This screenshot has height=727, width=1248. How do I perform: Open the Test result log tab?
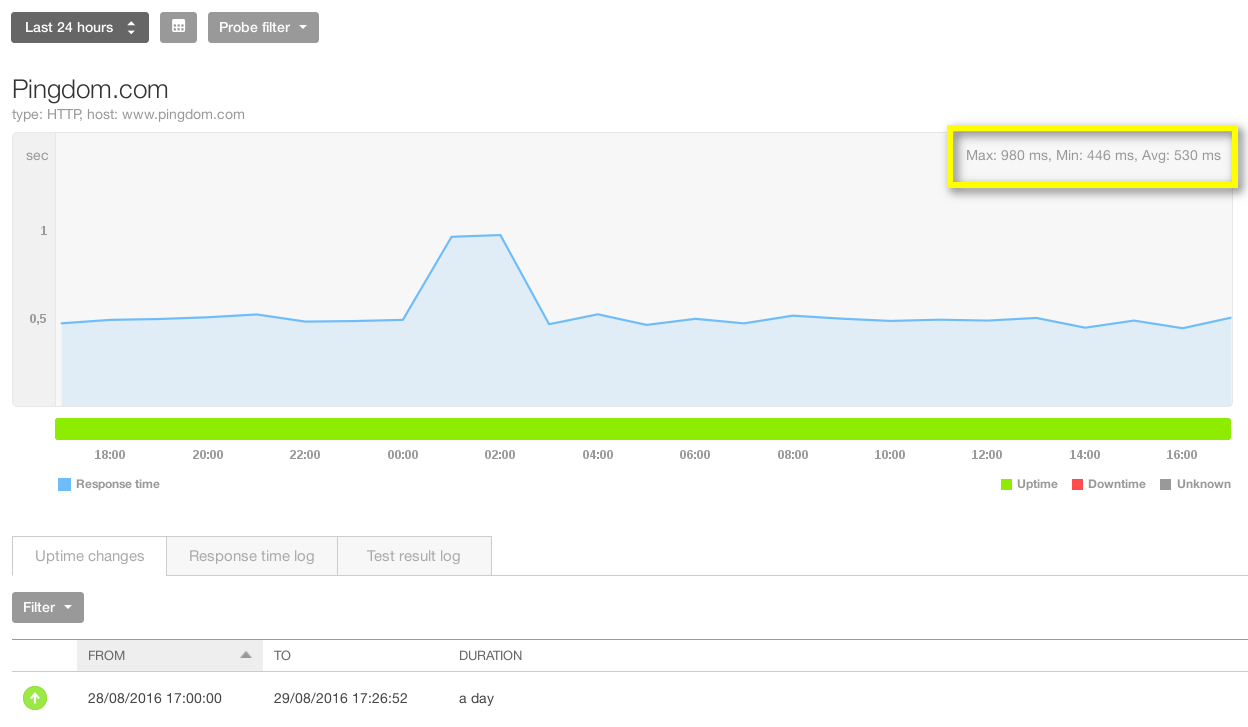[413, 556]
